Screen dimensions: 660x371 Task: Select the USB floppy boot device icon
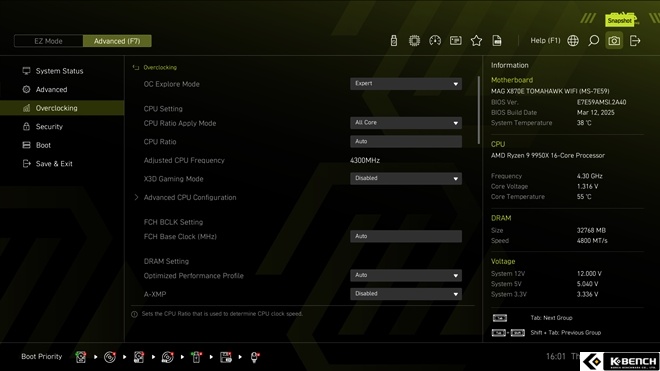(226, 357)
